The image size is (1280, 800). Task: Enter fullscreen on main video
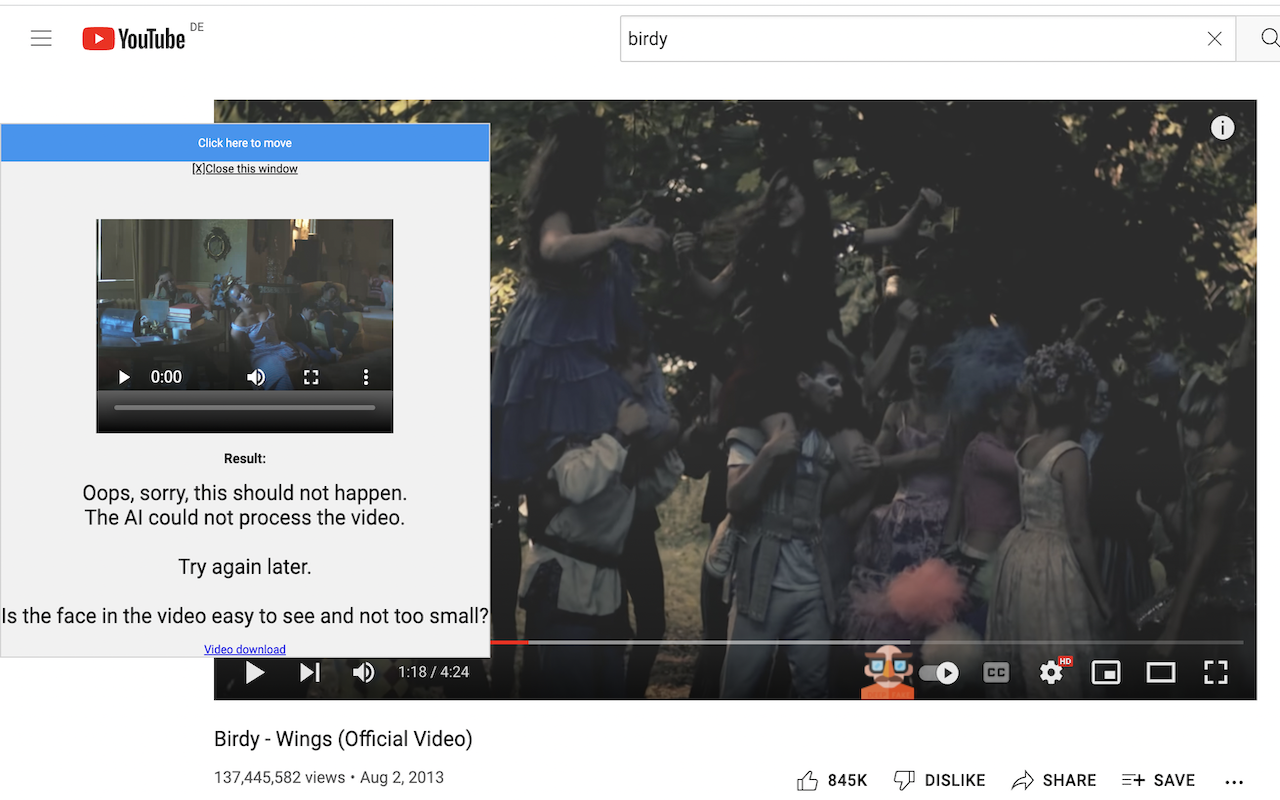[1215, 672]
